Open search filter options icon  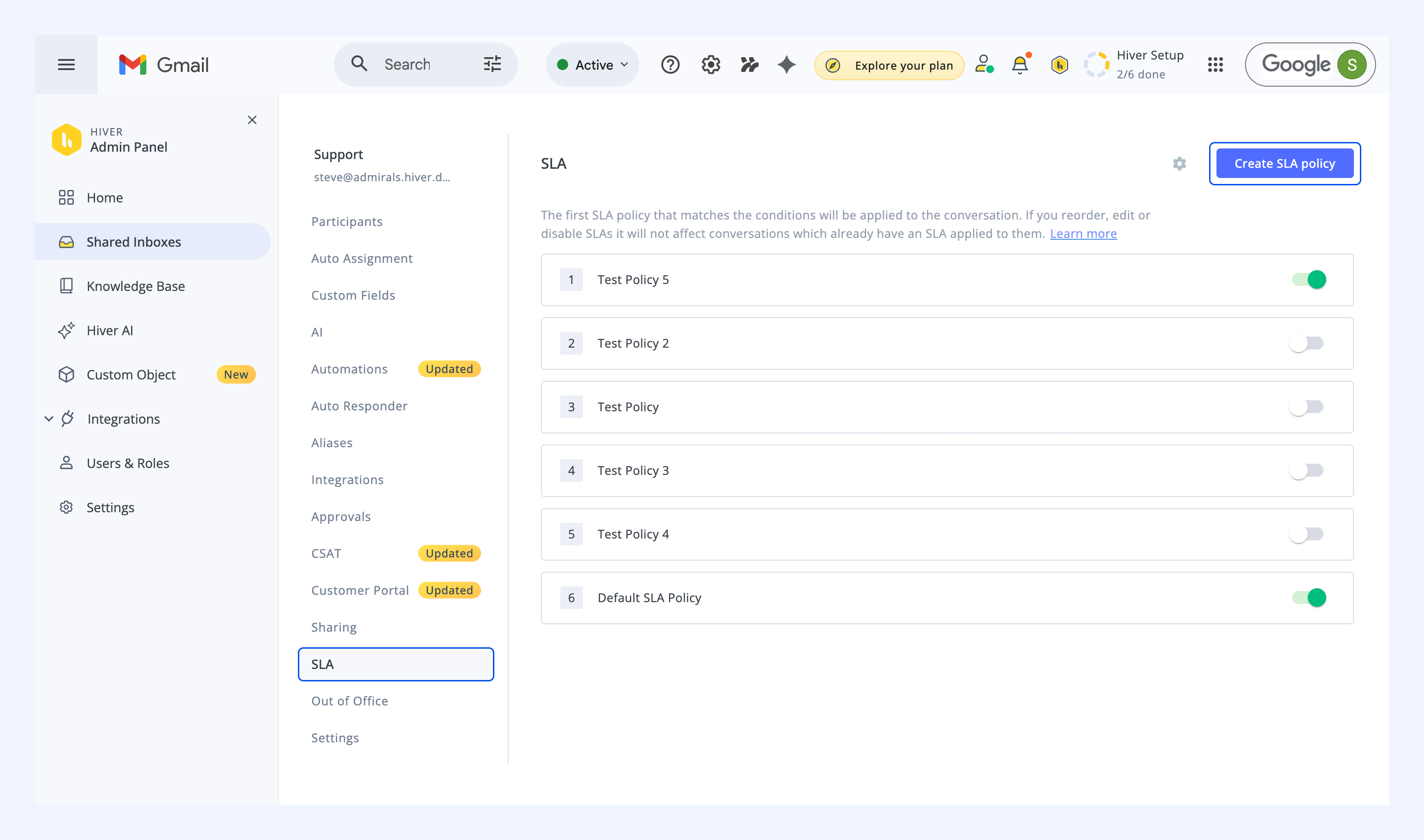(492, 64)
